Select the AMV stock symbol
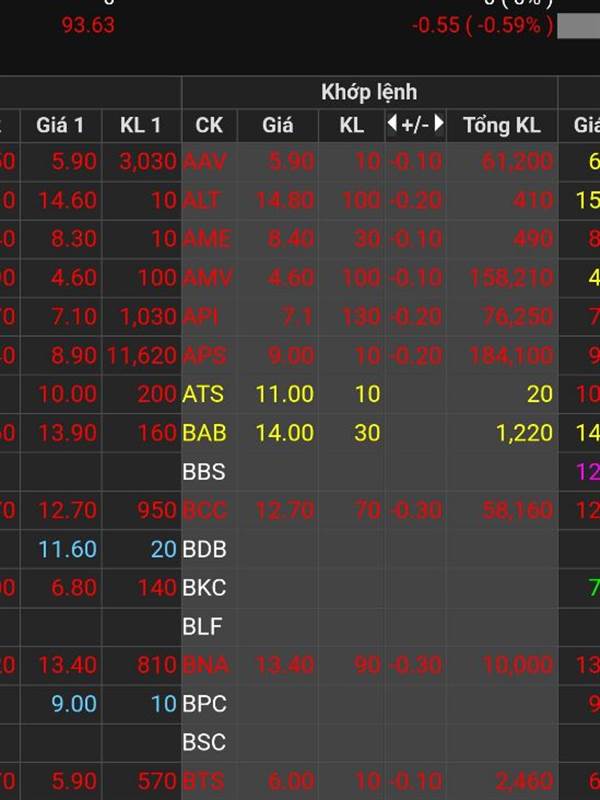This screenshot has width=600, height=800. pyautogui.click(x=208, y=278)
